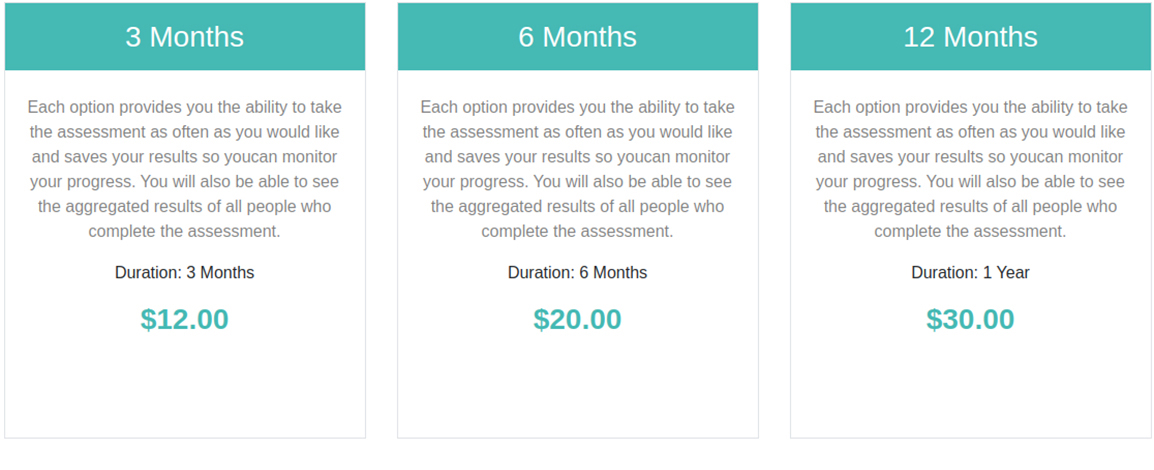Screen dimensions: 1154x470
Task: Select the 3 Months plan header
Action: click(185, 37)
